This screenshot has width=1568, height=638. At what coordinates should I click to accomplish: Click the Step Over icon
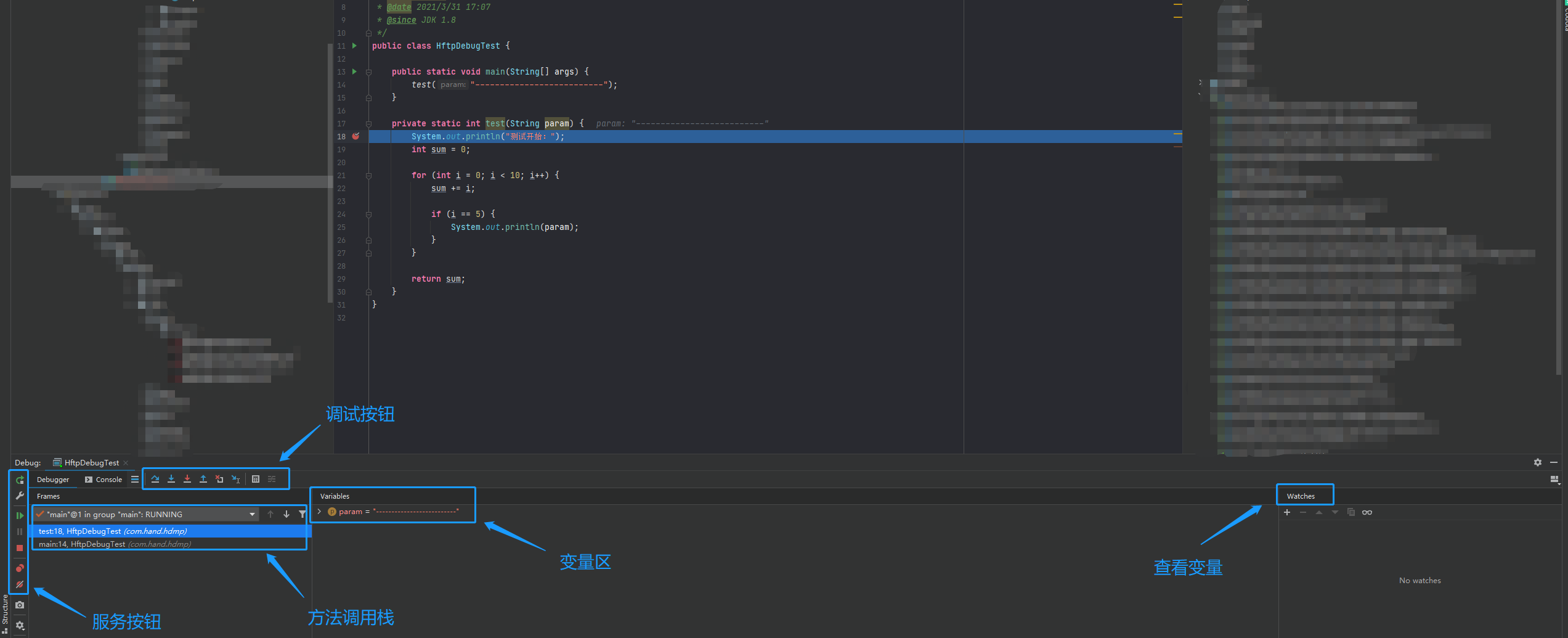[155, 479]
